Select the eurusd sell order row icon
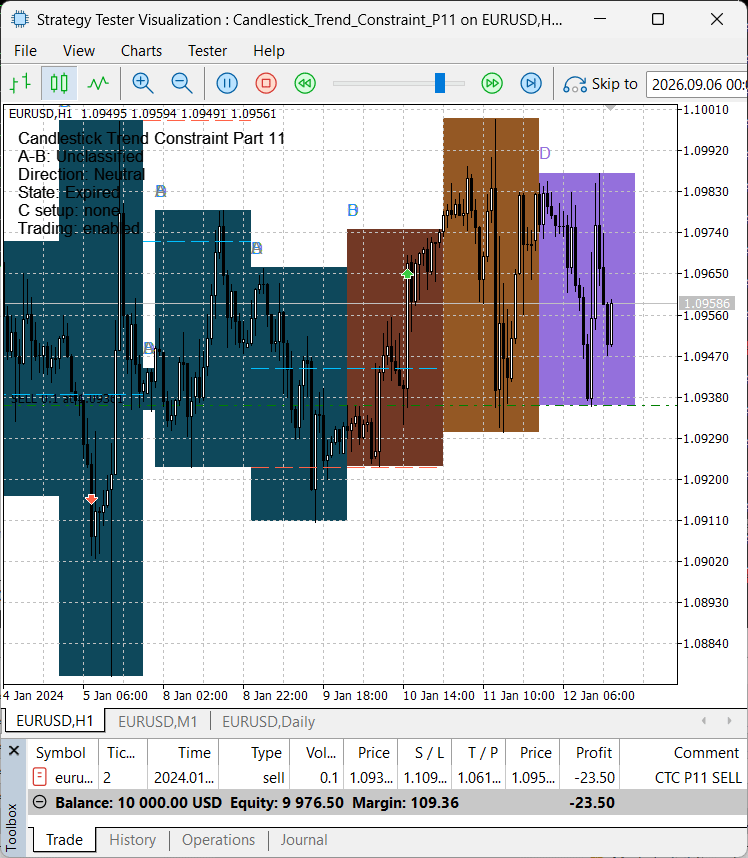 tap(40, 777)
